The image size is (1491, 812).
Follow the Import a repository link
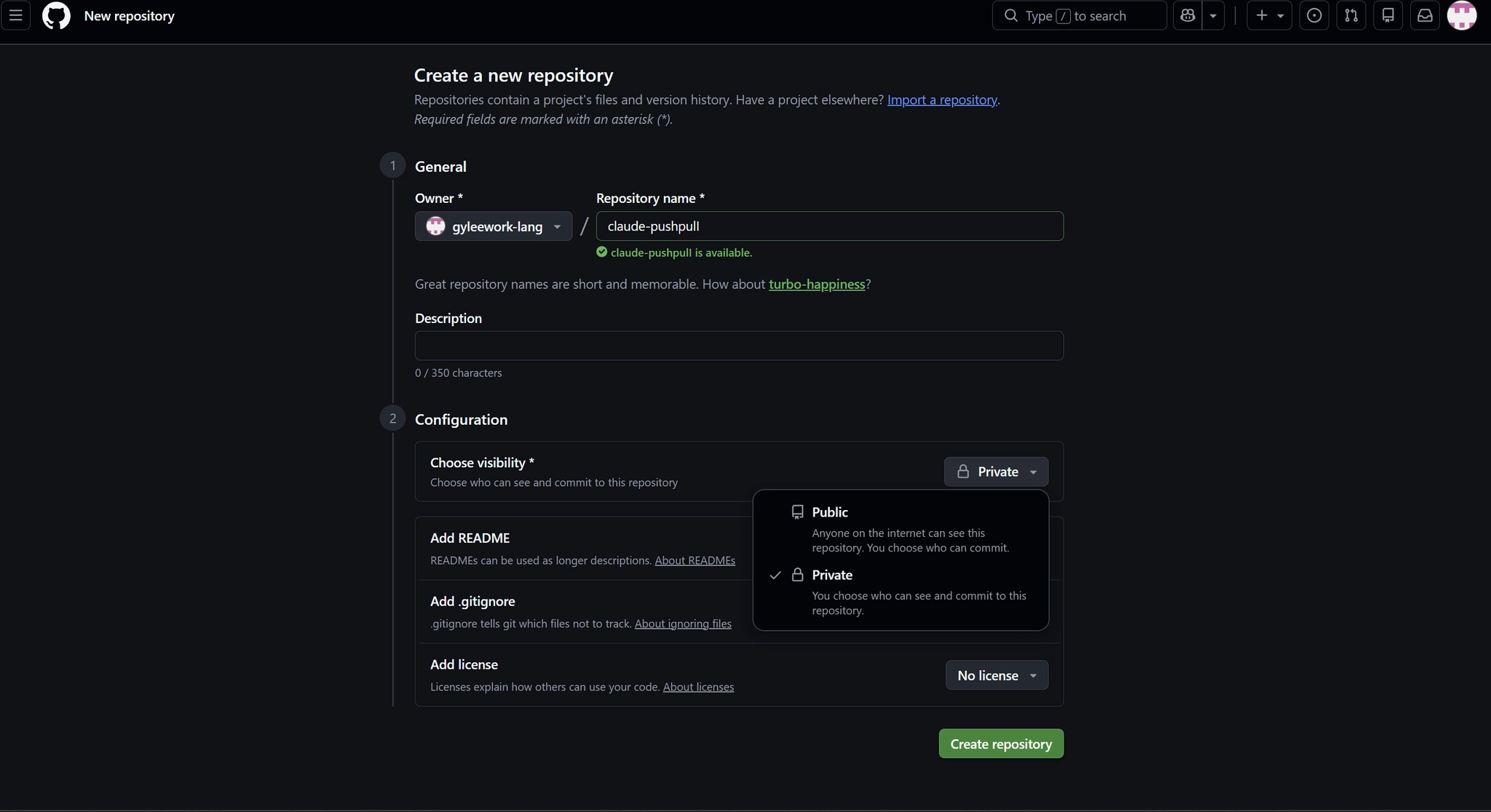tap(942, 100)
